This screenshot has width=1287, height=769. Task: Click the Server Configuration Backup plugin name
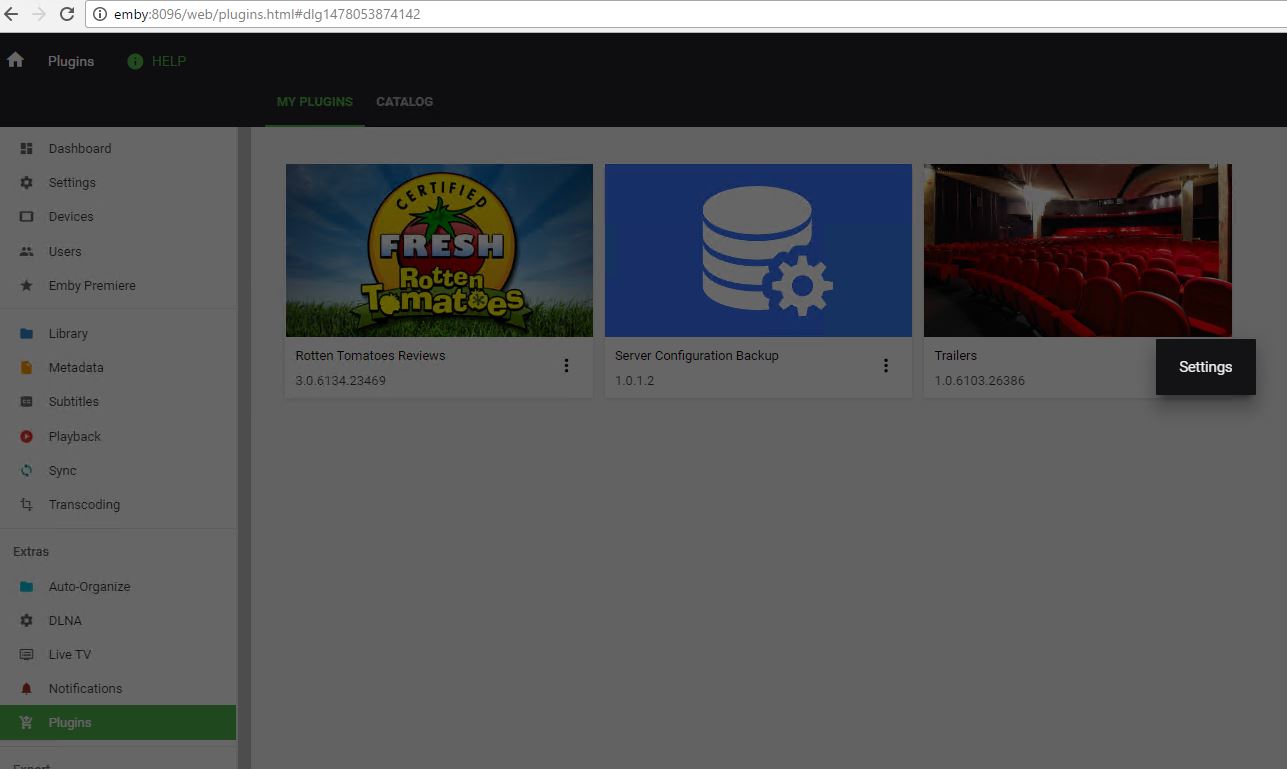pyautogui.click(x=697, y=356)
